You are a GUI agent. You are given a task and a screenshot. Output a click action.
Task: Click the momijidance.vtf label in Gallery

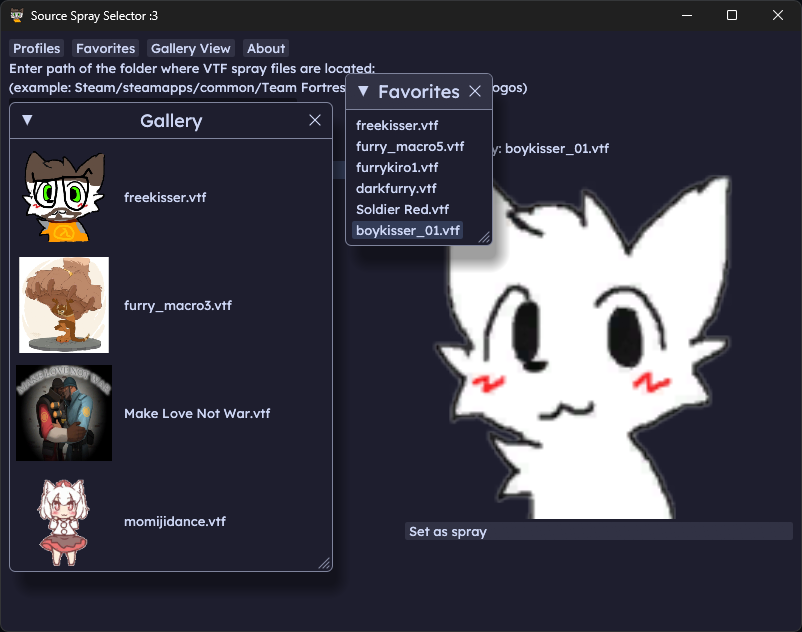click(175, 522)
